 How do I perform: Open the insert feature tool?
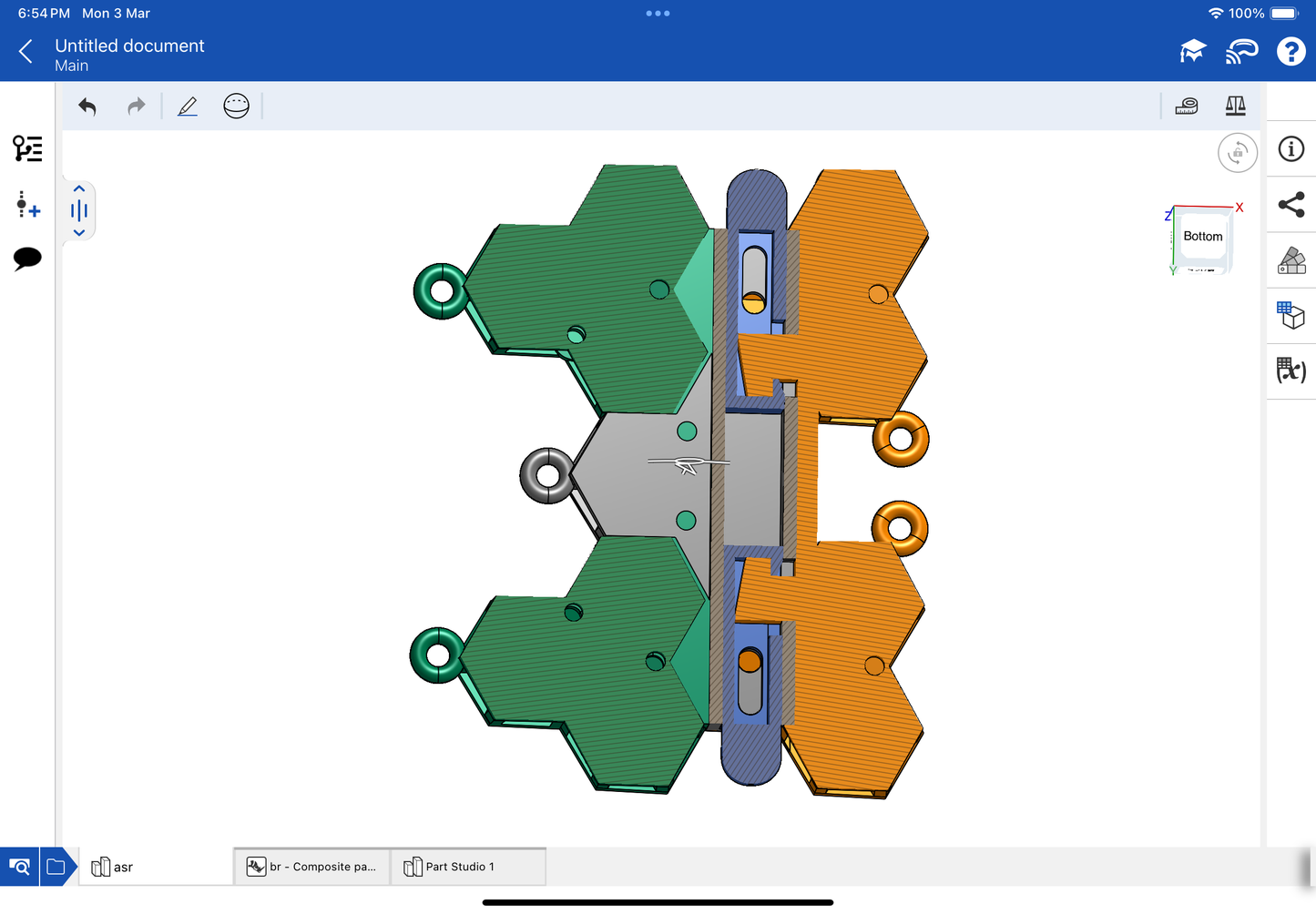(27, 204)
